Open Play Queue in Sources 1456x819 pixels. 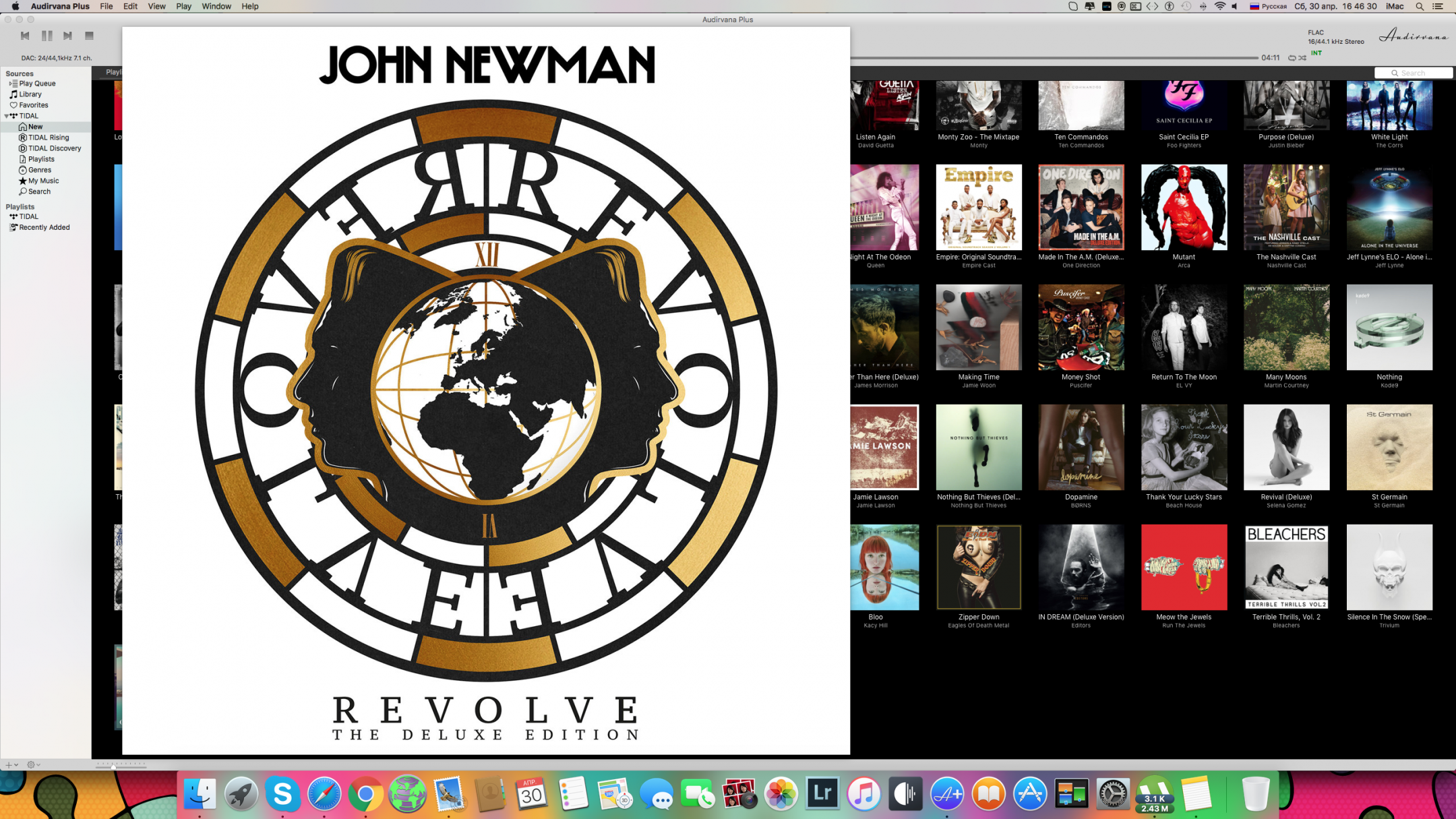(37, 84)
